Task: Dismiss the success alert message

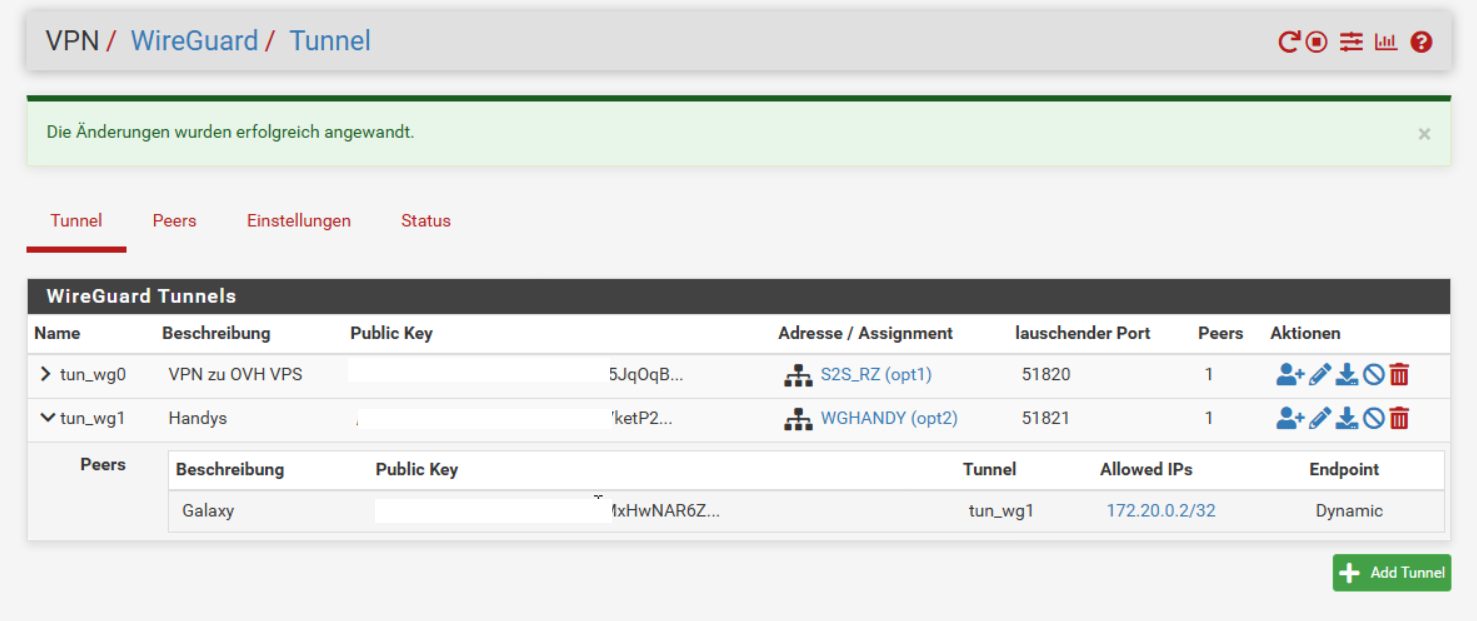Action: pyautogui.click(x=1424, y=134)
